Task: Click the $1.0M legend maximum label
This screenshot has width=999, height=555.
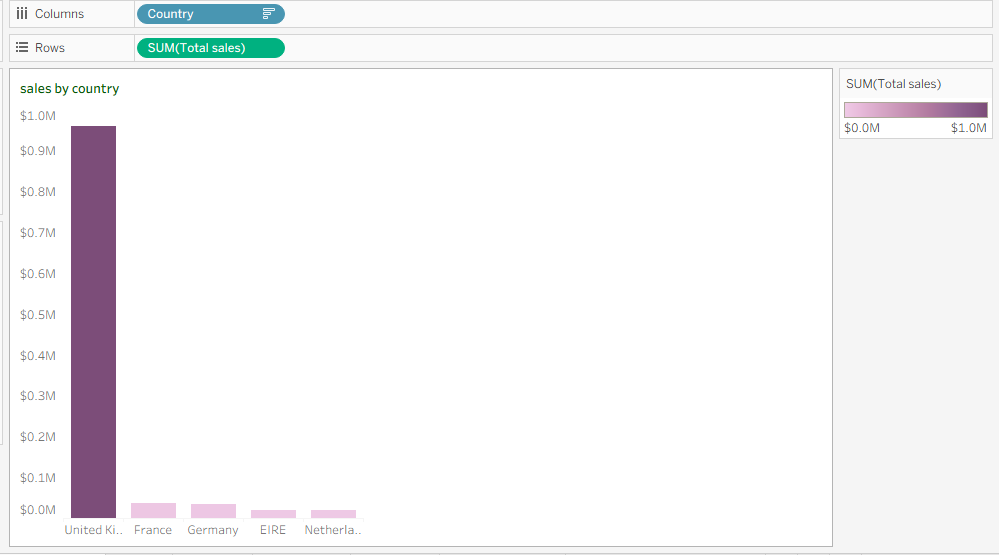Action: (968, 129)
